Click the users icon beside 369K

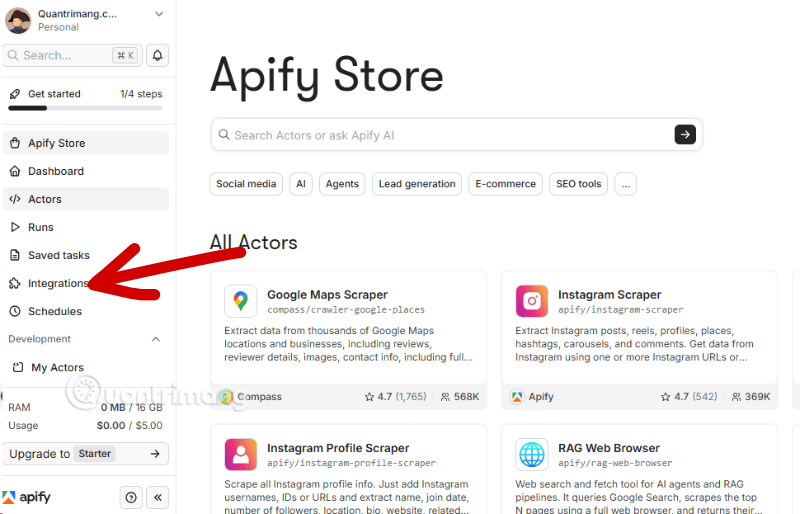(736, 397)
